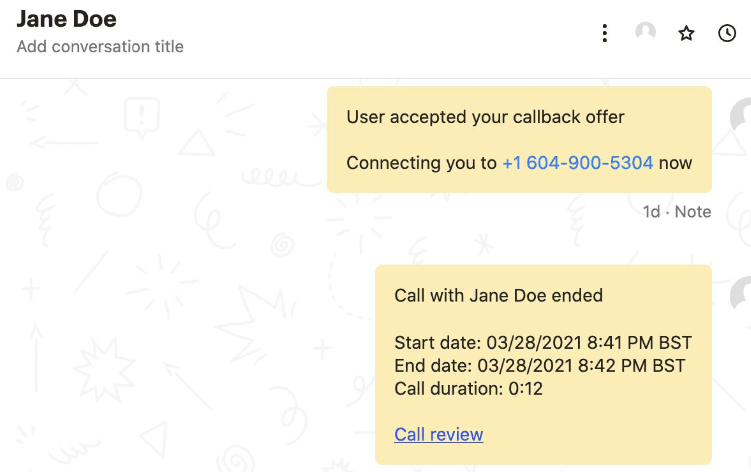Image resolution: width=751 pixels, height=472 pixels.
Task: Click the 'Call with Jane Doe ended' text
Action: click(x=498, y=295)
